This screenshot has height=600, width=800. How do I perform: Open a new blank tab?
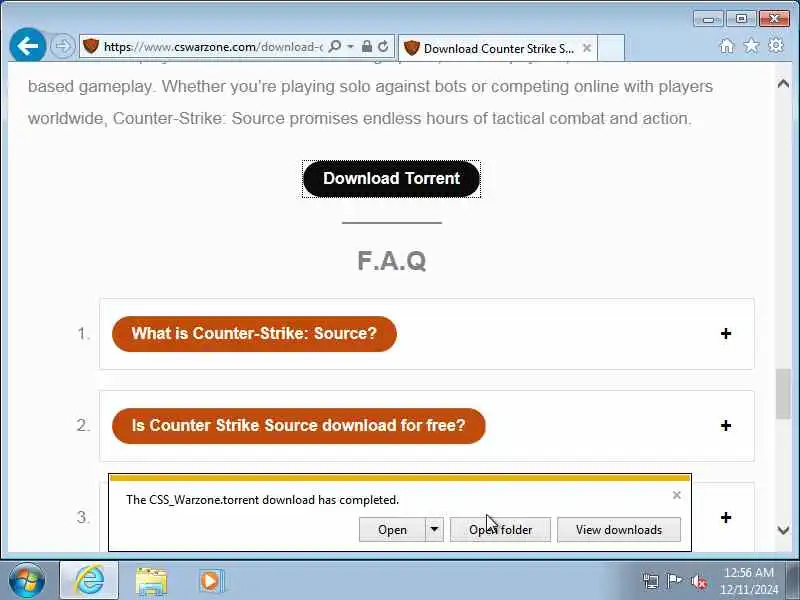point(611,48)
